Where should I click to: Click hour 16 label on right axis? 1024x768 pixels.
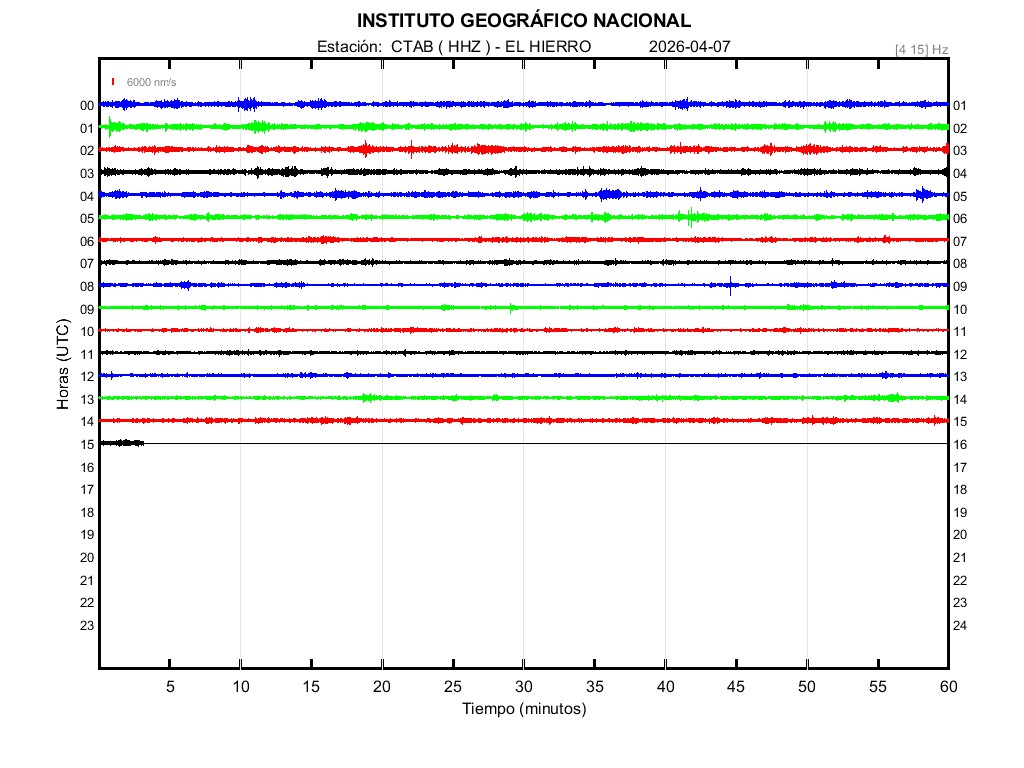(960, 445)
